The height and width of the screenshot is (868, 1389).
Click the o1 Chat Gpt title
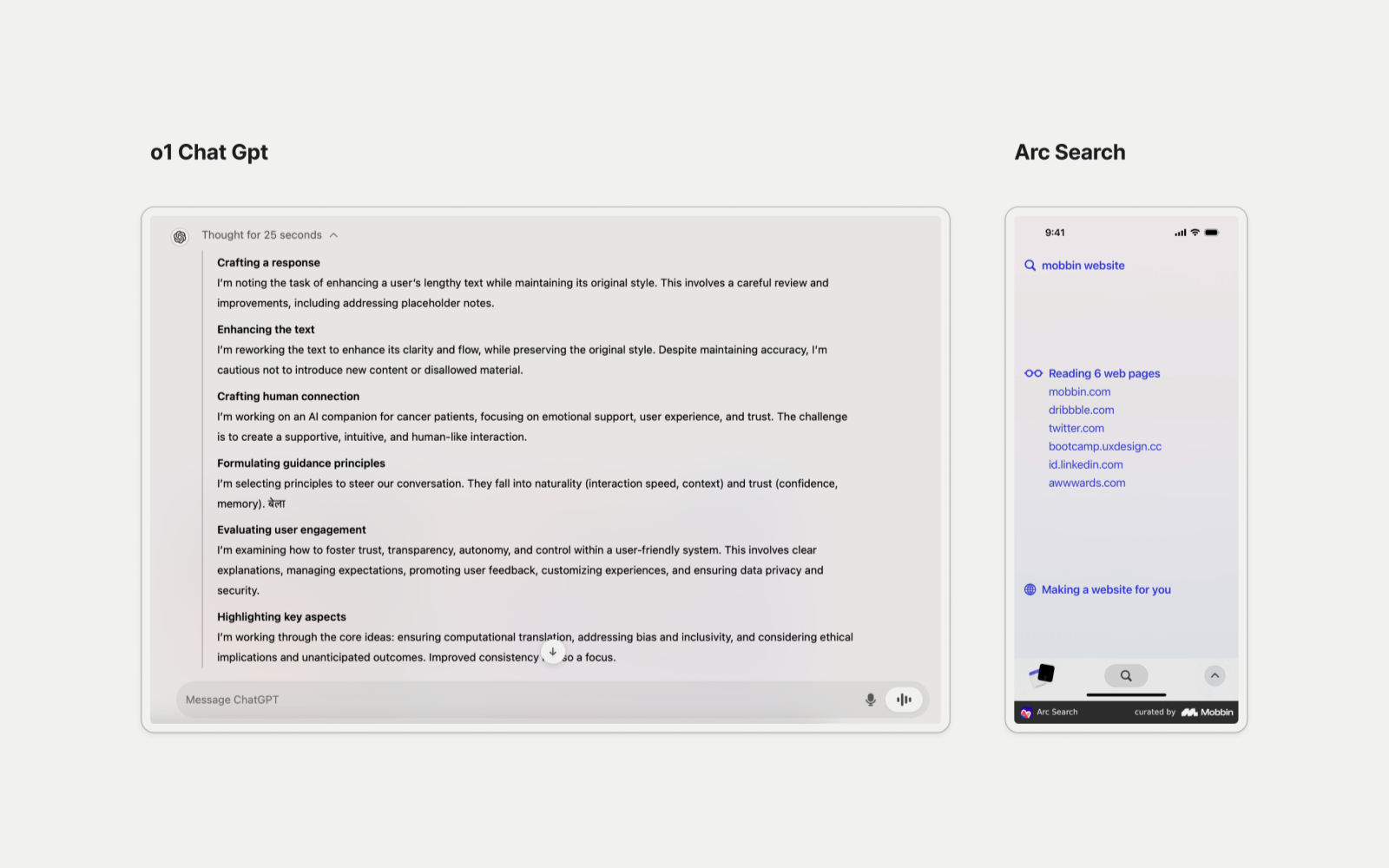209,152
